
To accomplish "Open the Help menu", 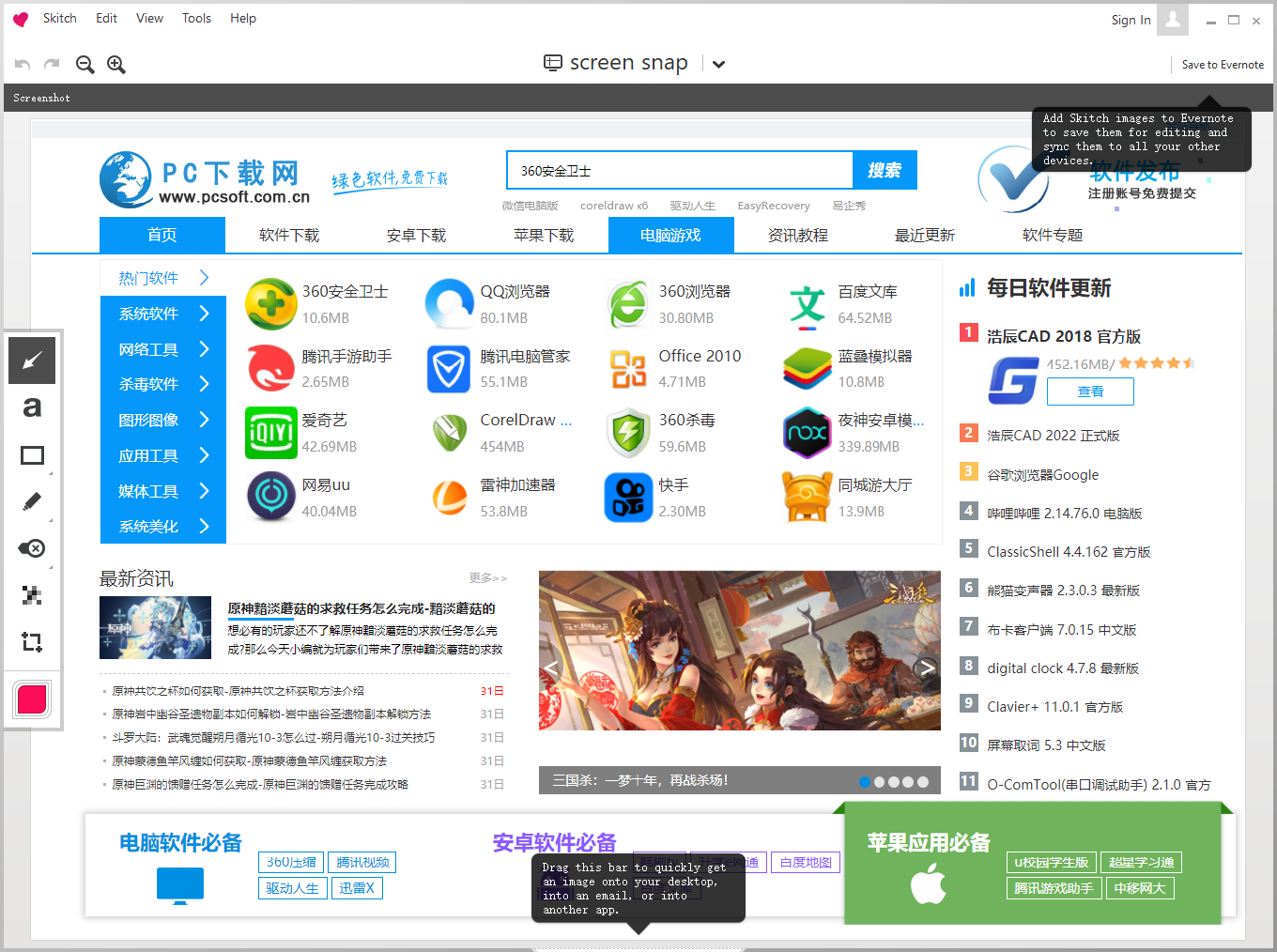I will click(x=243, y=18).
